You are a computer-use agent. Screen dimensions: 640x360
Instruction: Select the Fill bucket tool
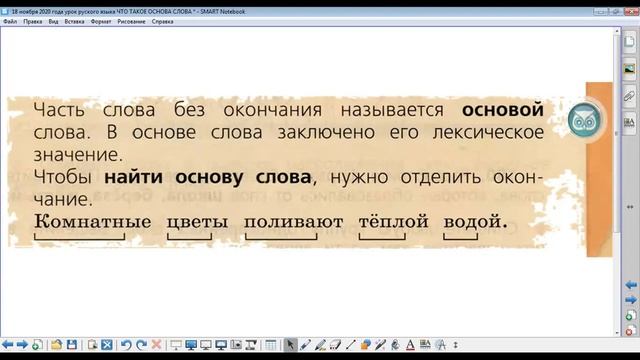coord(395,345)
